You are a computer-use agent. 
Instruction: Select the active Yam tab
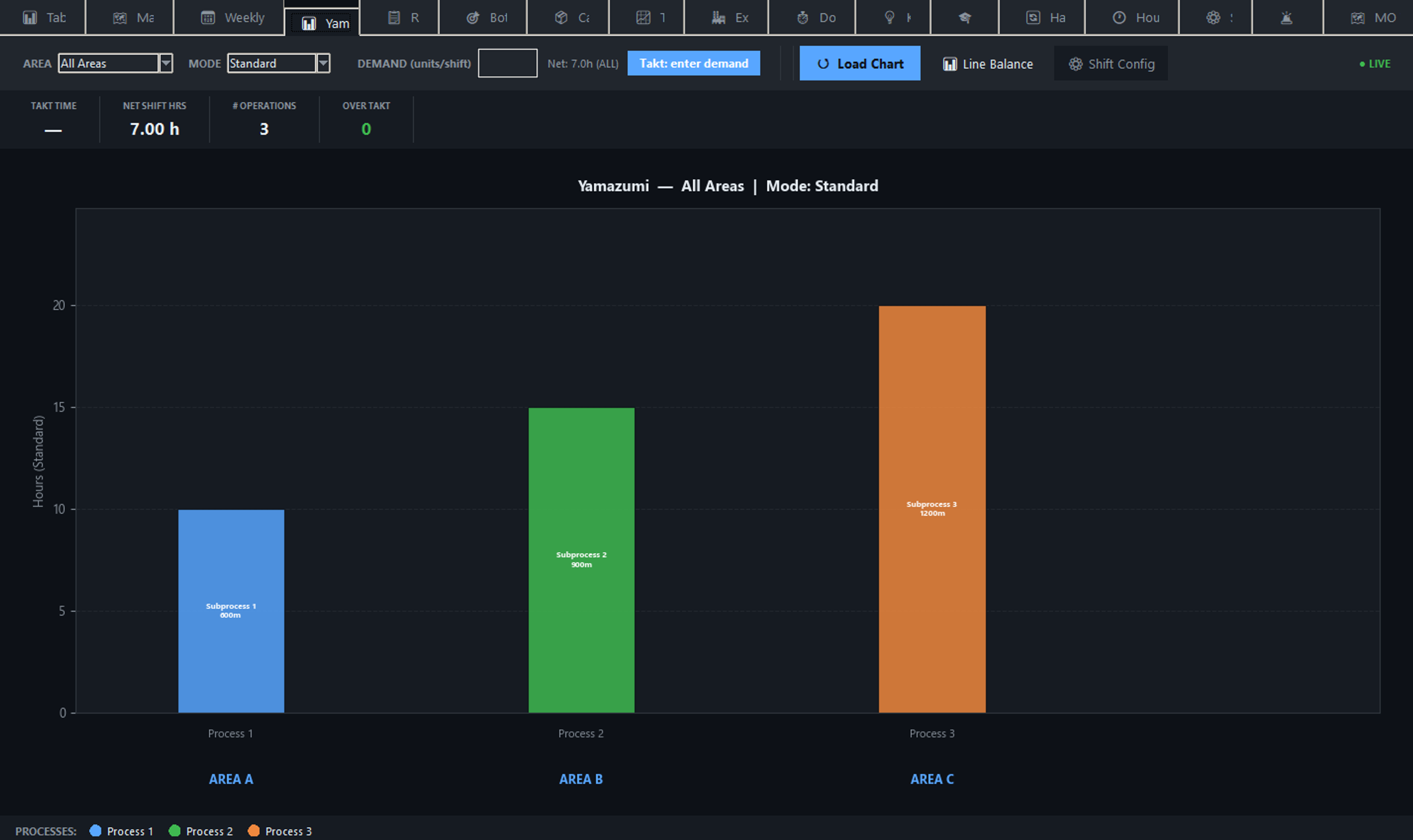coord(322,22)
